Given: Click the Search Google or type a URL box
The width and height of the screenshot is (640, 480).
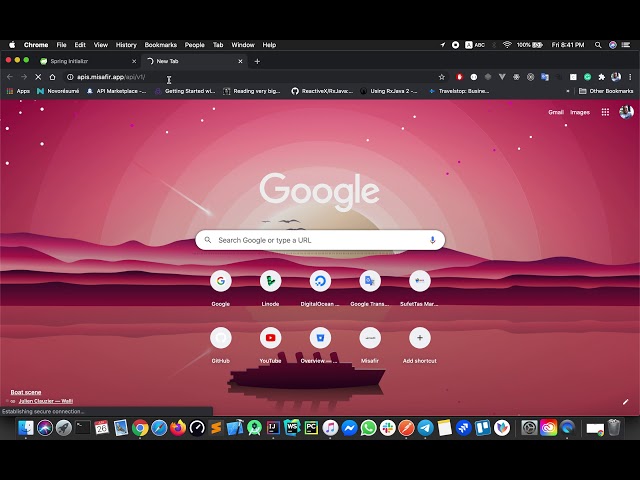Looking at the screenshot, I should [320, 240].
